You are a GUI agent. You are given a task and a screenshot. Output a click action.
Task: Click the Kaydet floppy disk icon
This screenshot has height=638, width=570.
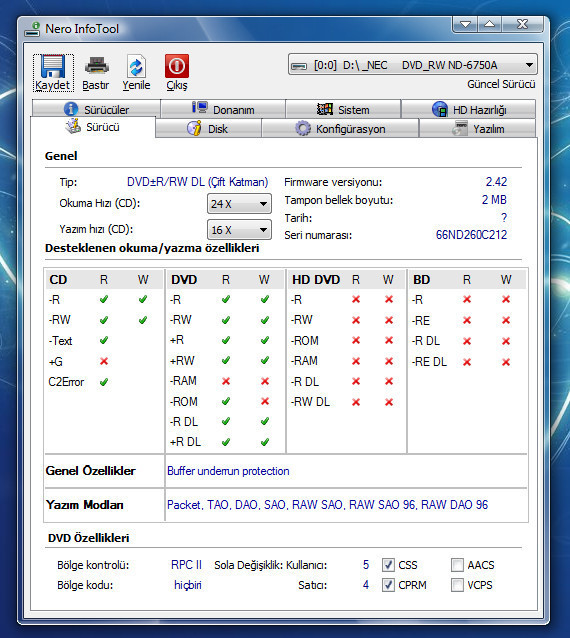click(x=53, y=66)
